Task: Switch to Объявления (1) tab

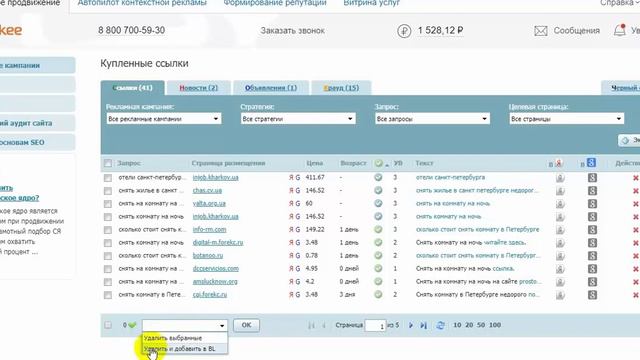Action: click(x=271, y=88)
